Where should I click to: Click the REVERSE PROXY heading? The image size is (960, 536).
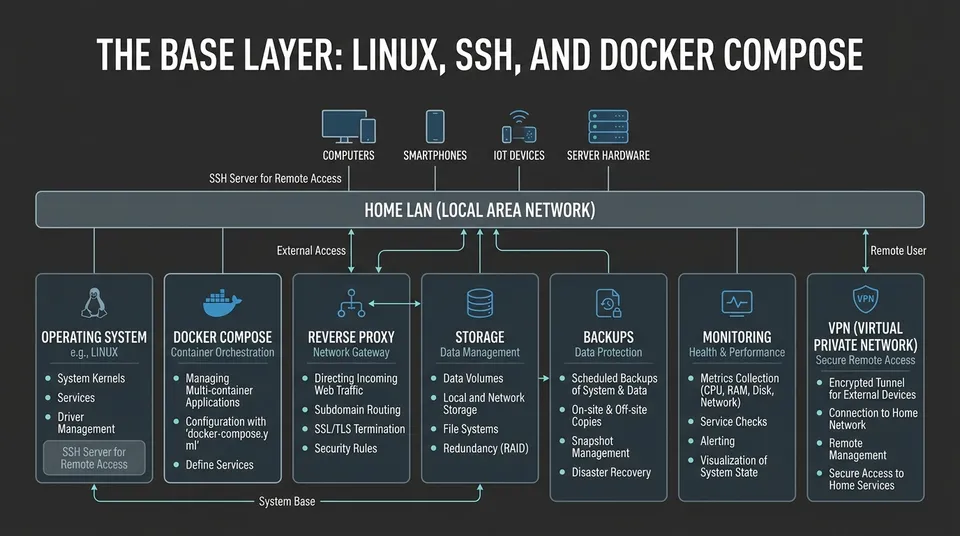(351, 337)
